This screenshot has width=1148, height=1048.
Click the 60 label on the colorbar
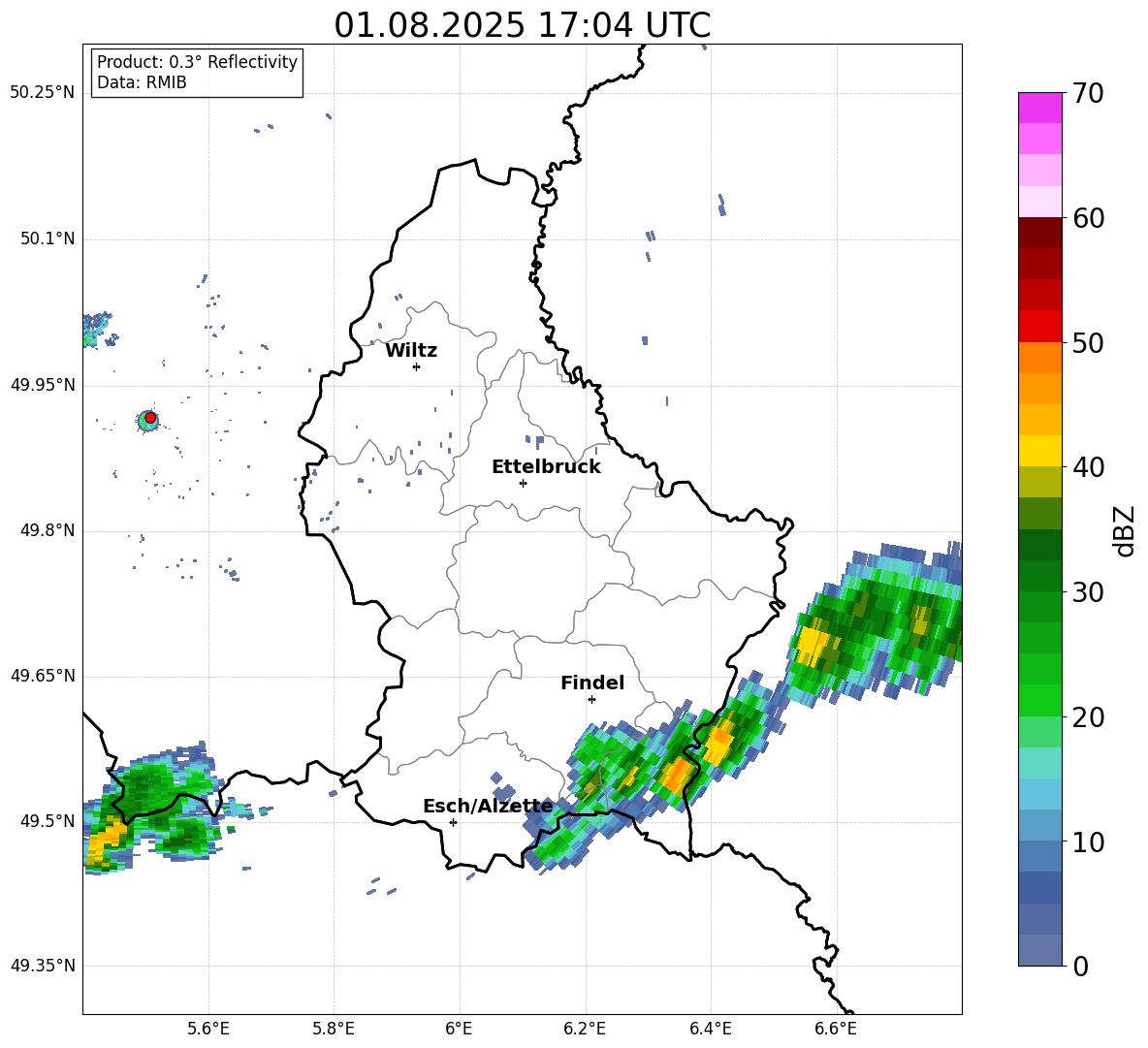click(x=1088, y=218)
